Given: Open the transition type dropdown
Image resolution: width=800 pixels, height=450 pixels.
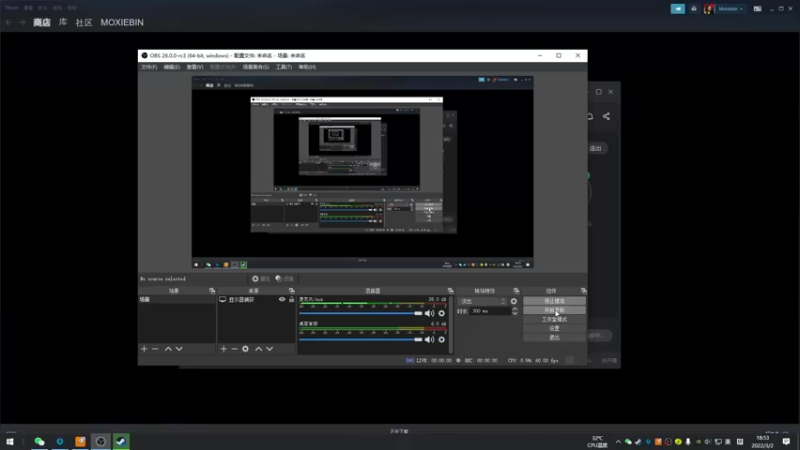Looking at the screenshot, I should coord(482,301).
